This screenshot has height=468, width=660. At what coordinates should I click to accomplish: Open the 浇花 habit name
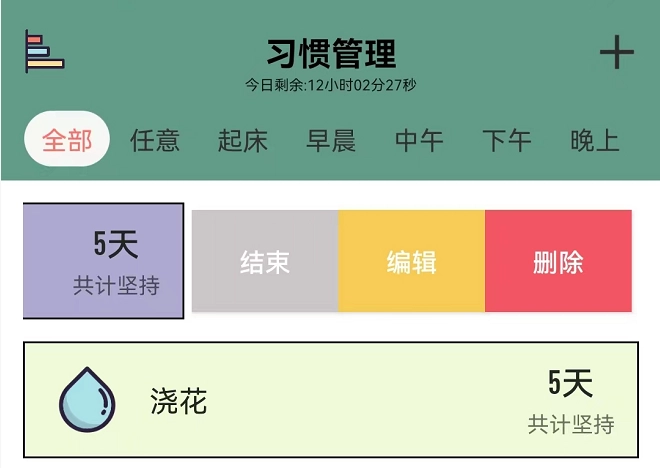tap(179, 401)
